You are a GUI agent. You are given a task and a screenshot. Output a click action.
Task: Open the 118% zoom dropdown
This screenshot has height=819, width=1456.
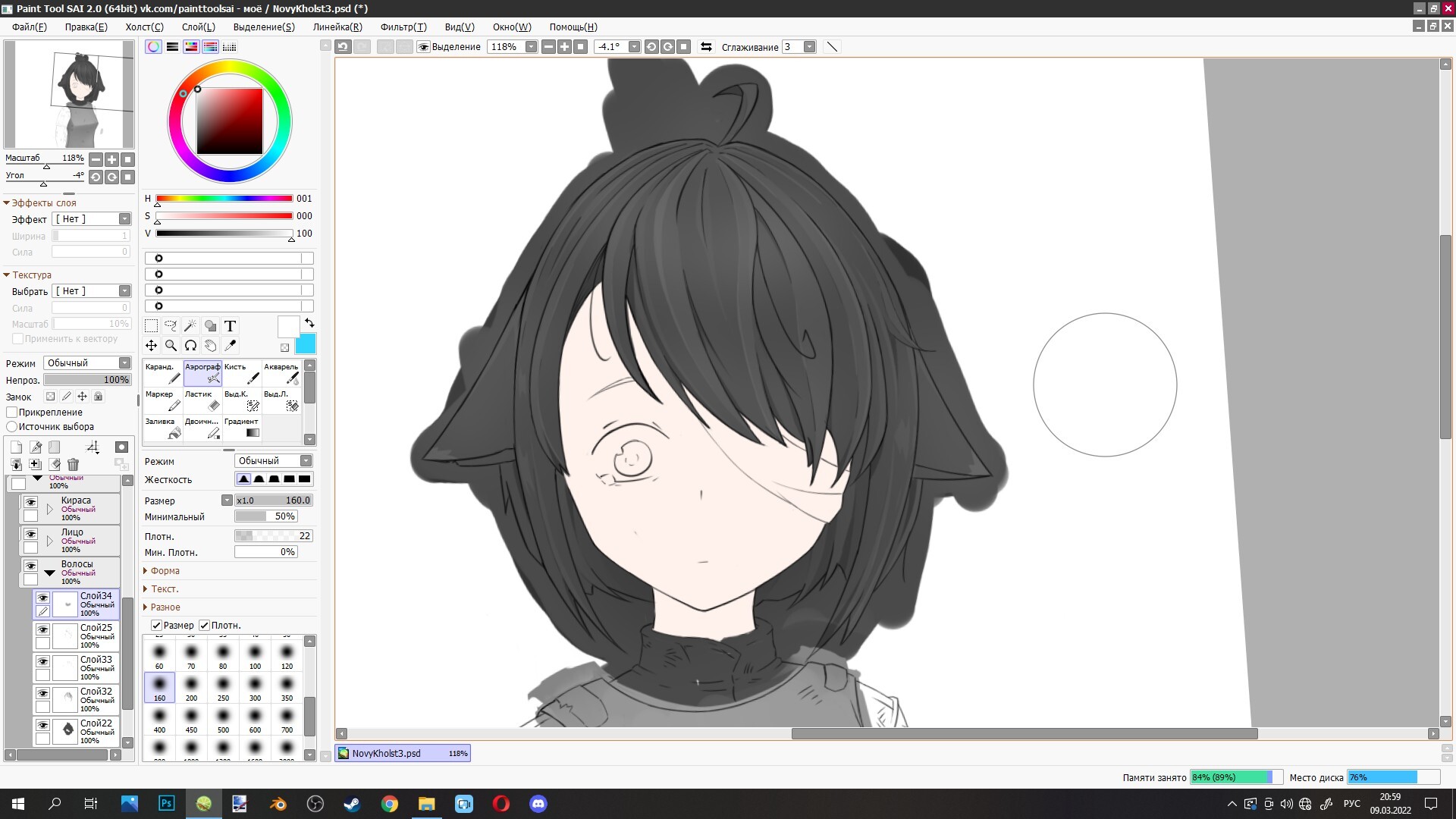531,47
